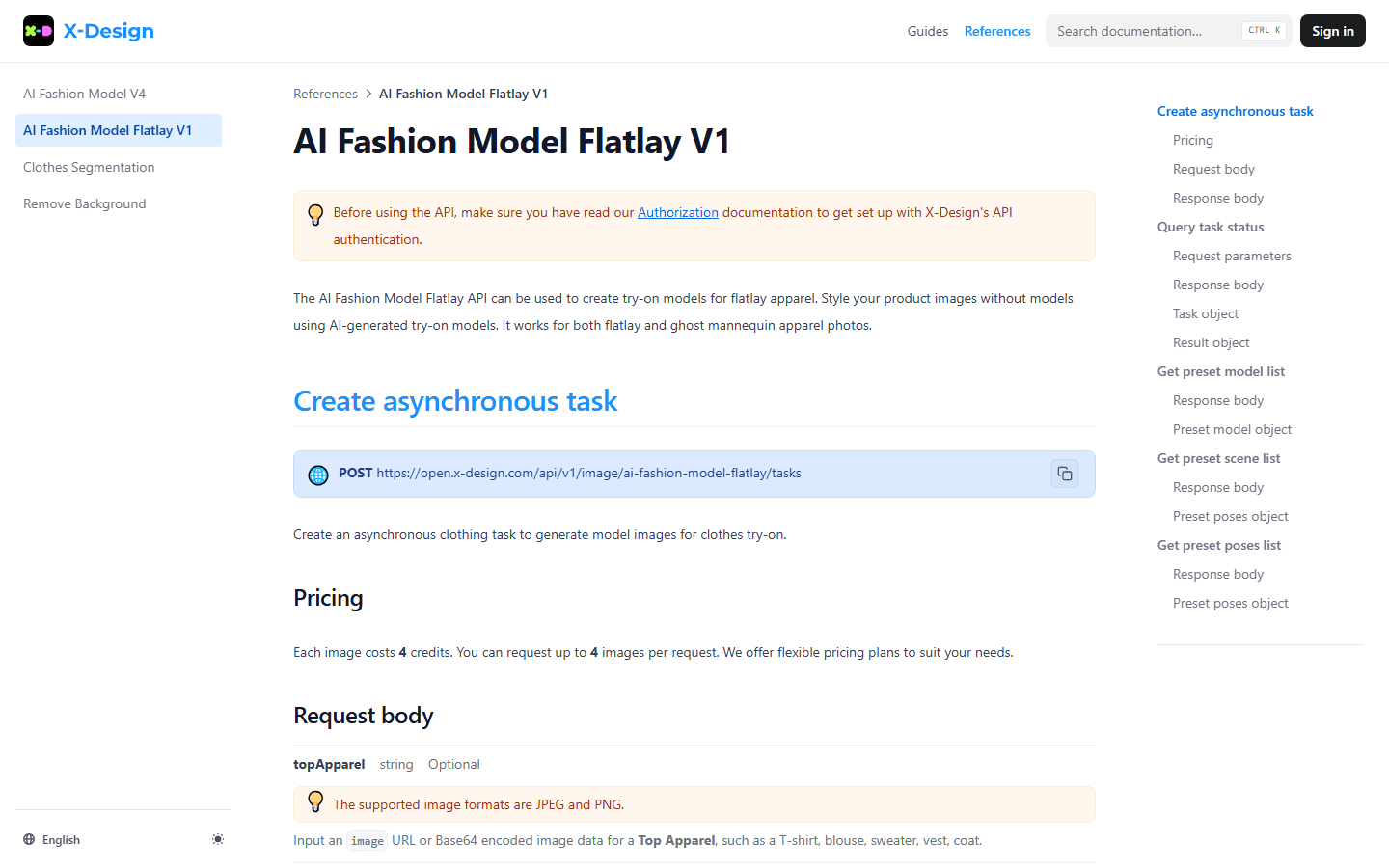The image size is (1389, 868).
Task: Click the breadcrumb chevron separator
Action: [368, 94]
